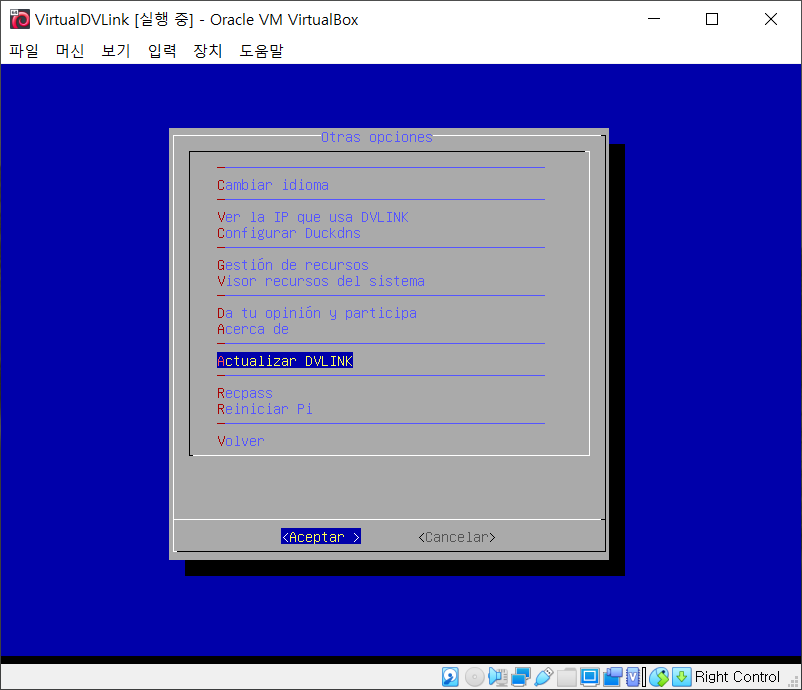802x690 pixels.
Task: Click the optical disc status icon
Action: [x=475, y=677]
